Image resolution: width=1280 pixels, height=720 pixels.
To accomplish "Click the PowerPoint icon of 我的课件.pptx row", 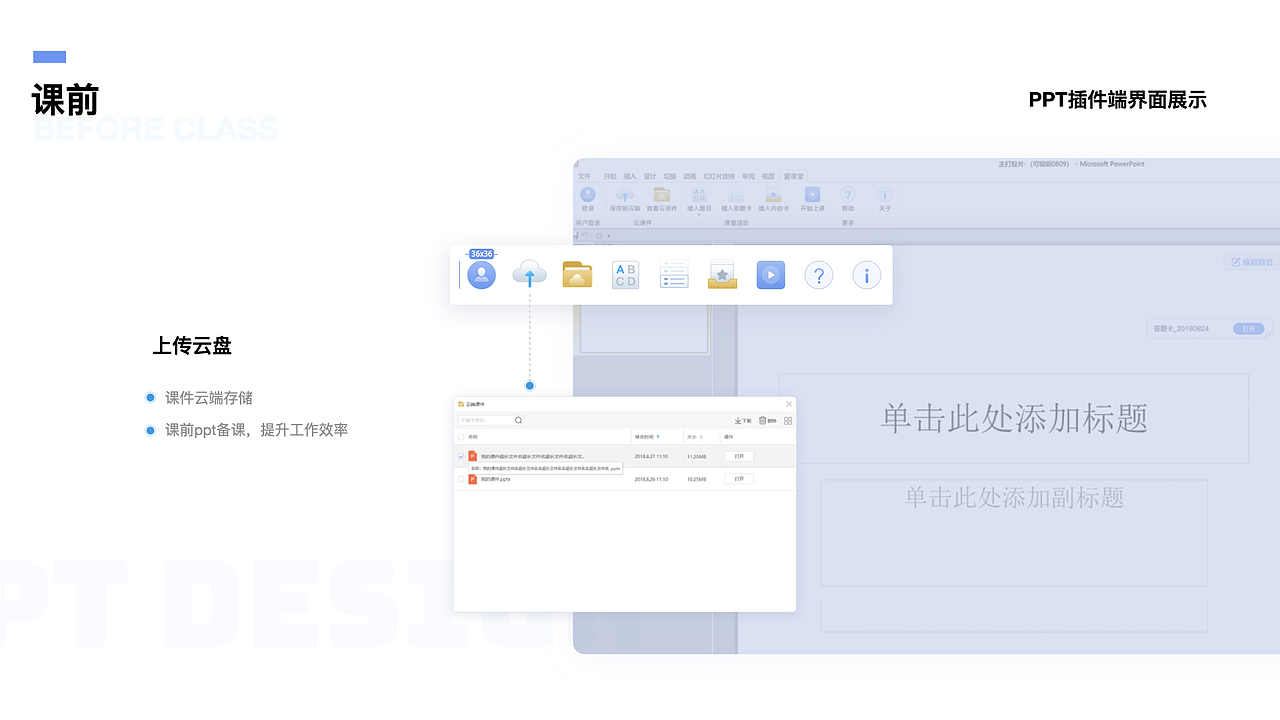I will [x=472, y=479].
